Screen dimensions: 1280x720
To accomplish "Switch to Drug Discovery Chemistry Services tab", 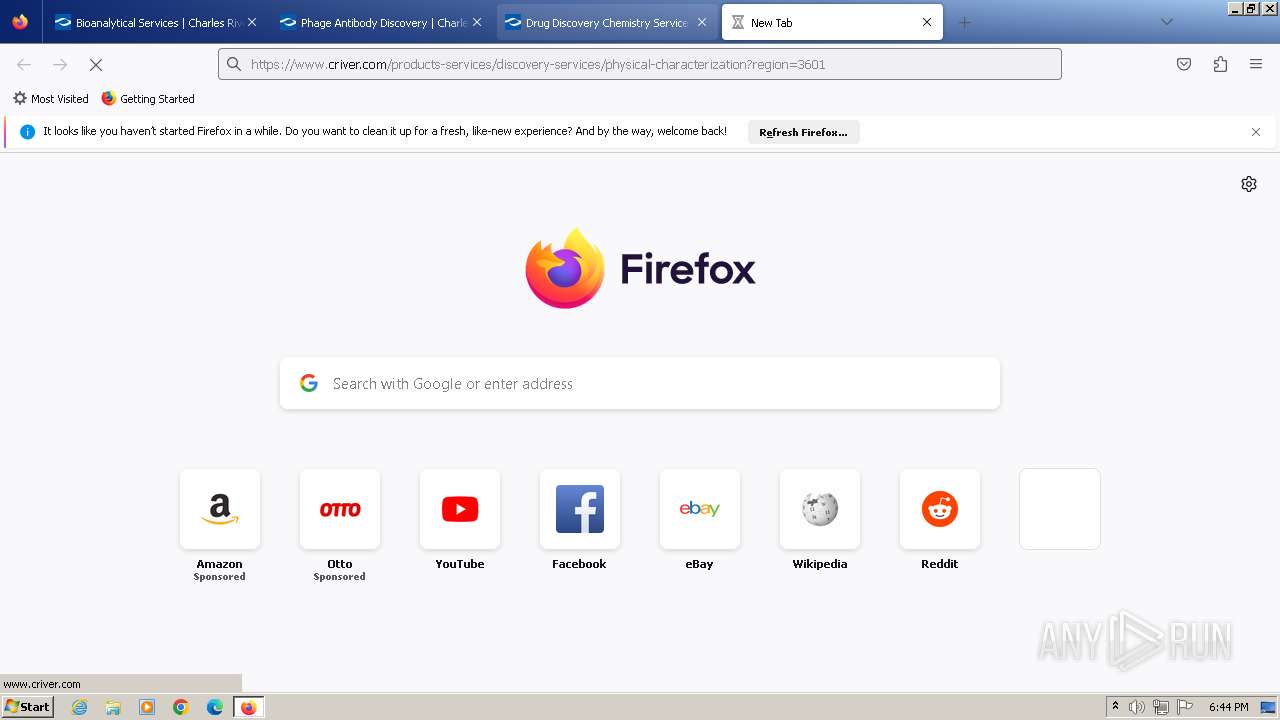I will 606,22.
